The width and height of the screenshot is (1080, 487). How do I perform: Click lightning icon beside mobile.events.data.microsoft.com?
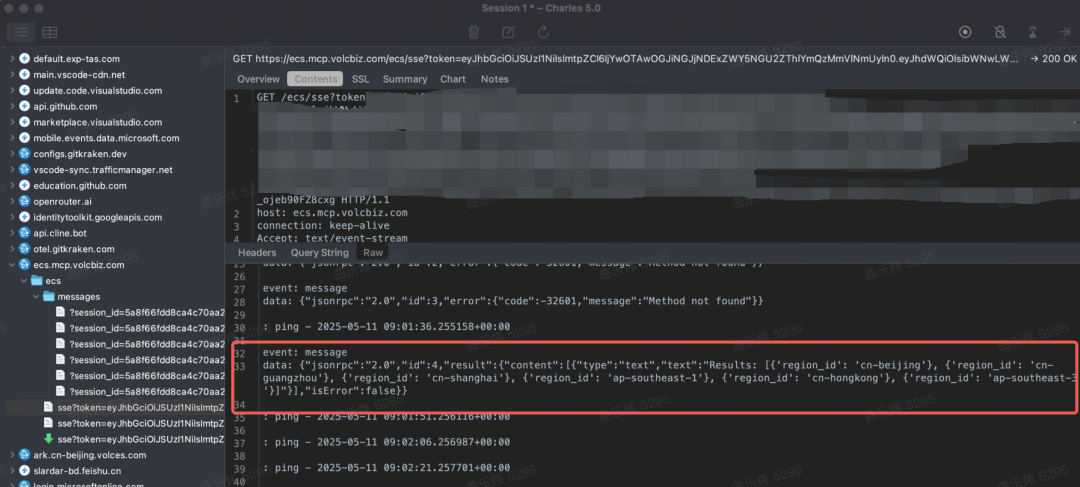click(x=25, y=138)
